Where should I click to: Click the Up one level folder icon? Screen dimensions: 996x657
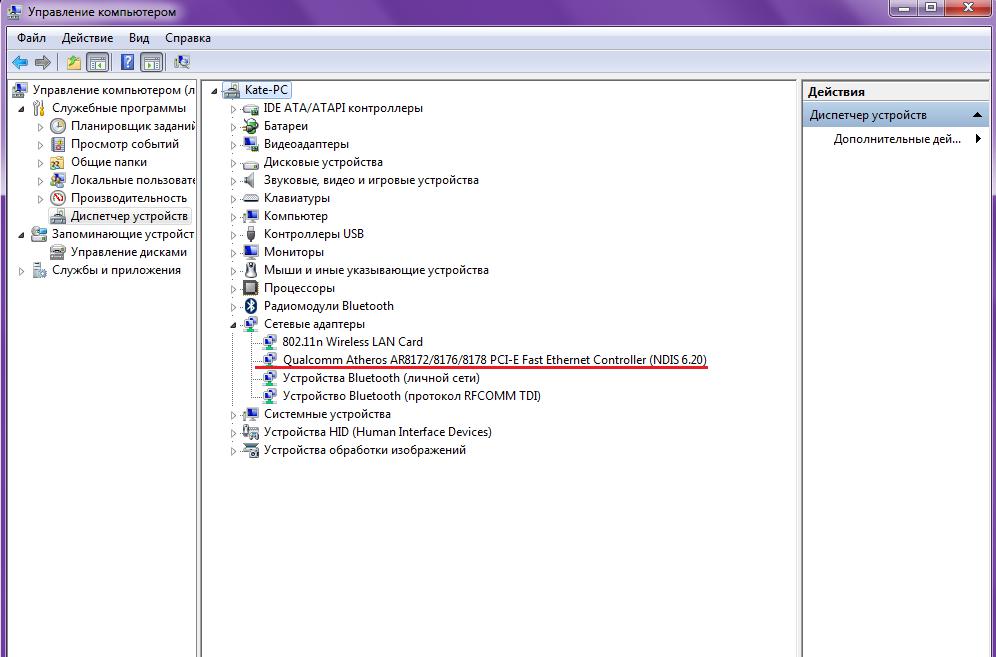click(x=74, y=62)
